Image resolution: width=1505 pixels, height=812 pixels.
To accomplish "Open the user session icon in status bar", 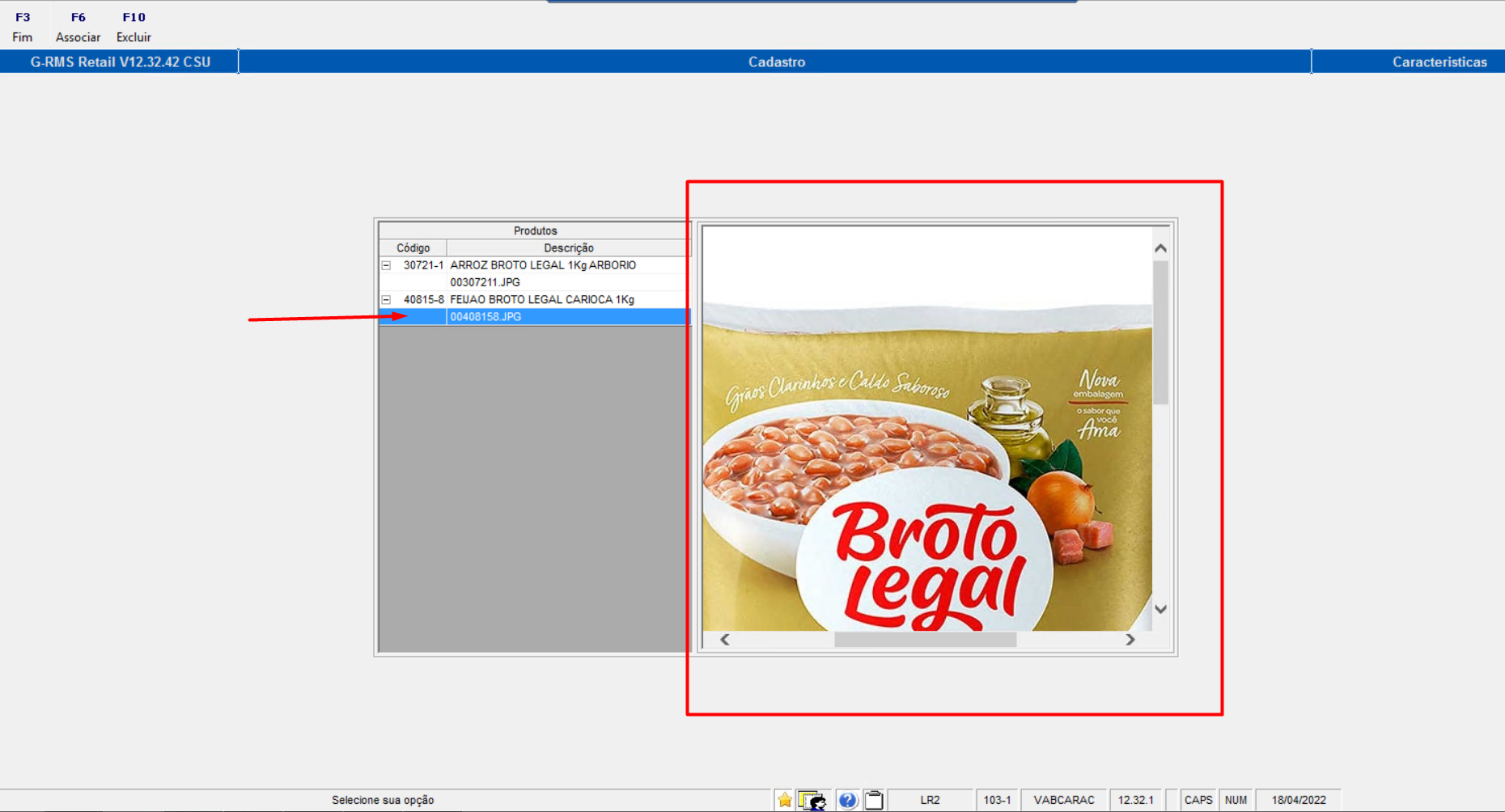I will [812, 800].
